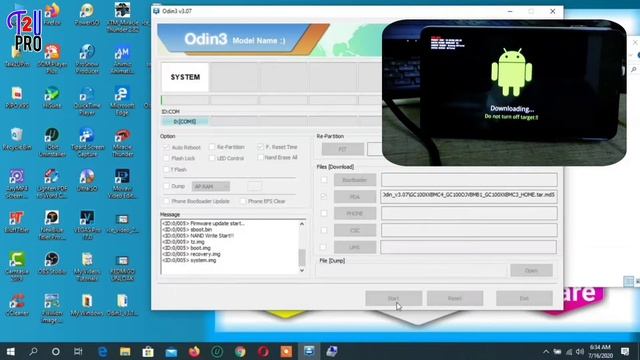This screenshot has width=640, height=360.
Task: Open the Firefox desktop shortcut
Action: pos(52,14)
